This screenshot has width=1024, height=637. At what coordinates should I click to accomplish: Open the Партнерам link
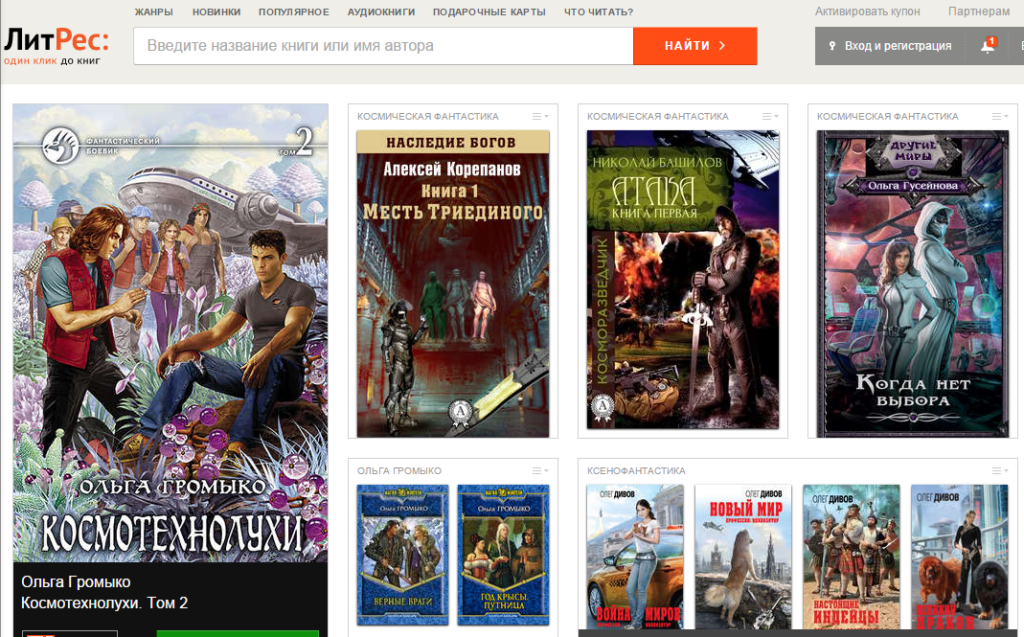(x=978, y=12)
